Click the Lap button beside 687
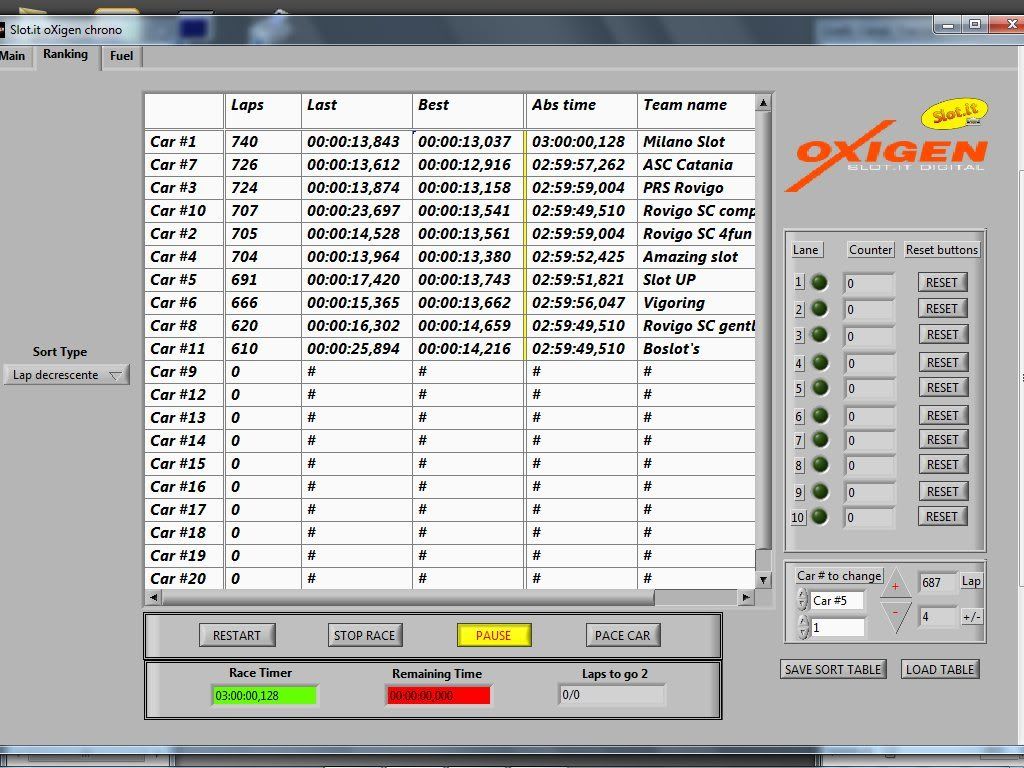The width and height of the screenshot is (1024, 768). click(970, 581)
